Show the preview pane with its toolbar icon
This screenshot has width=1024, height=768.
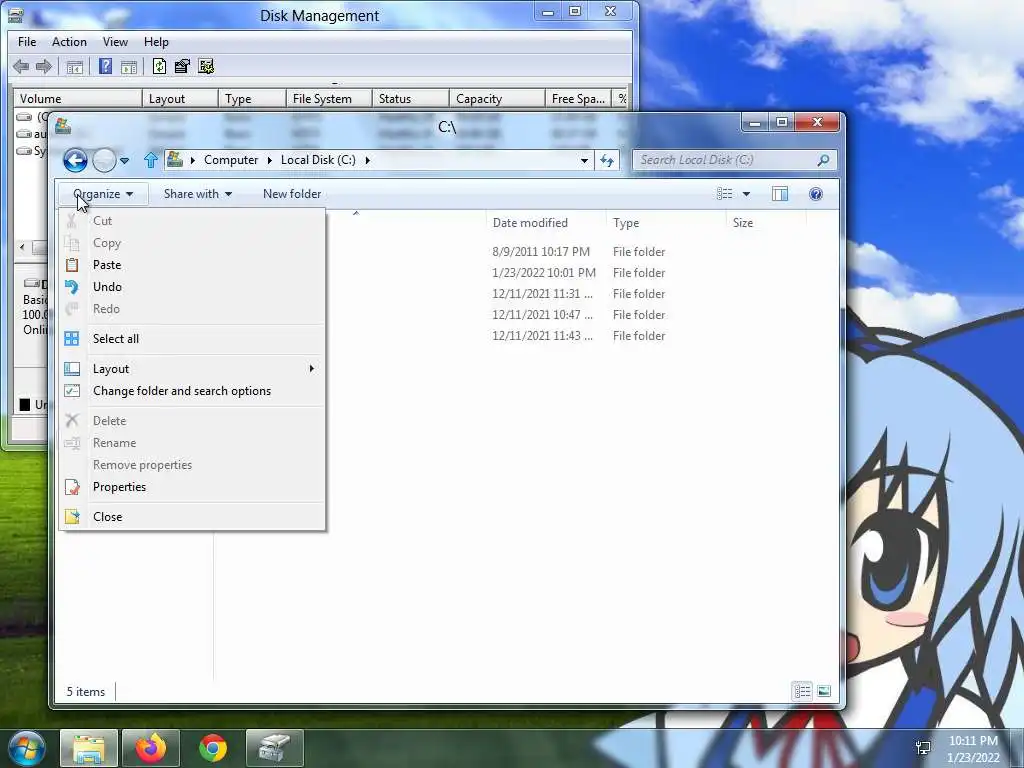click(x=780, y=194)
